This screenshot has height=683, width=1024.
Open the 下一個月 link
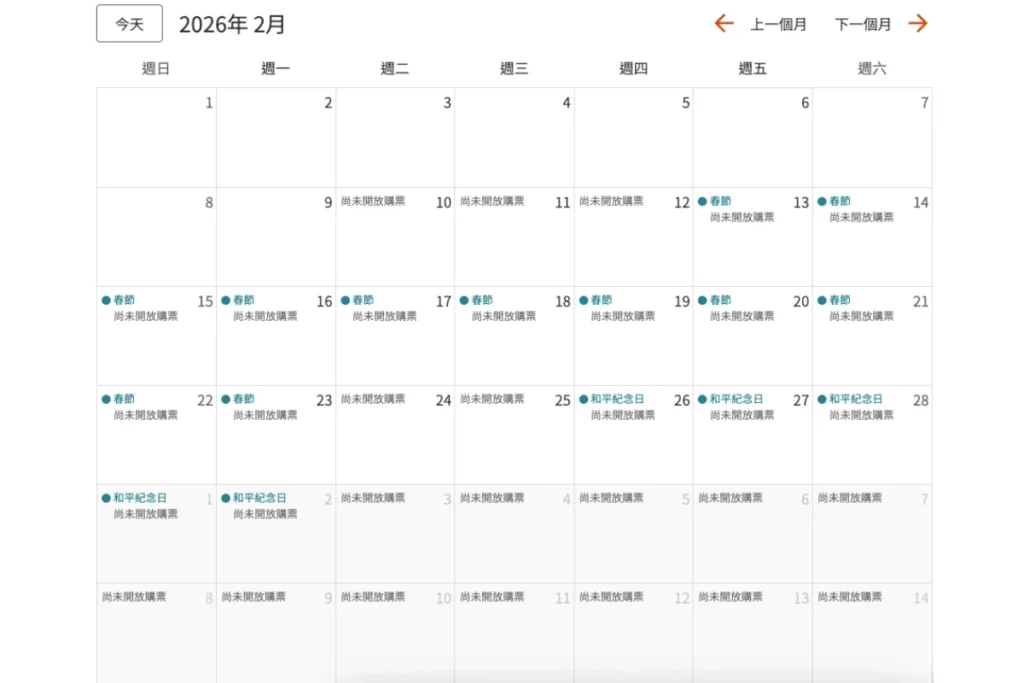tap(866, 24)
